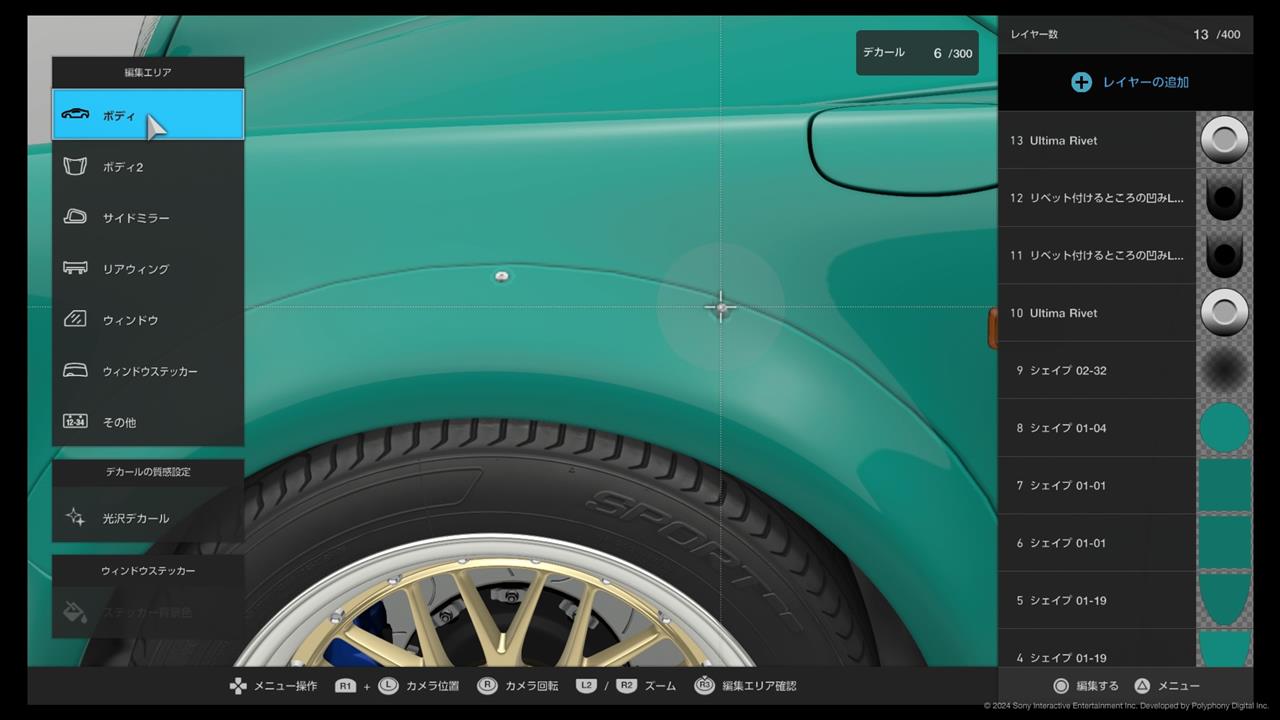
Task: Click the paint bucket sticker background icon
Action: (75, 612)
